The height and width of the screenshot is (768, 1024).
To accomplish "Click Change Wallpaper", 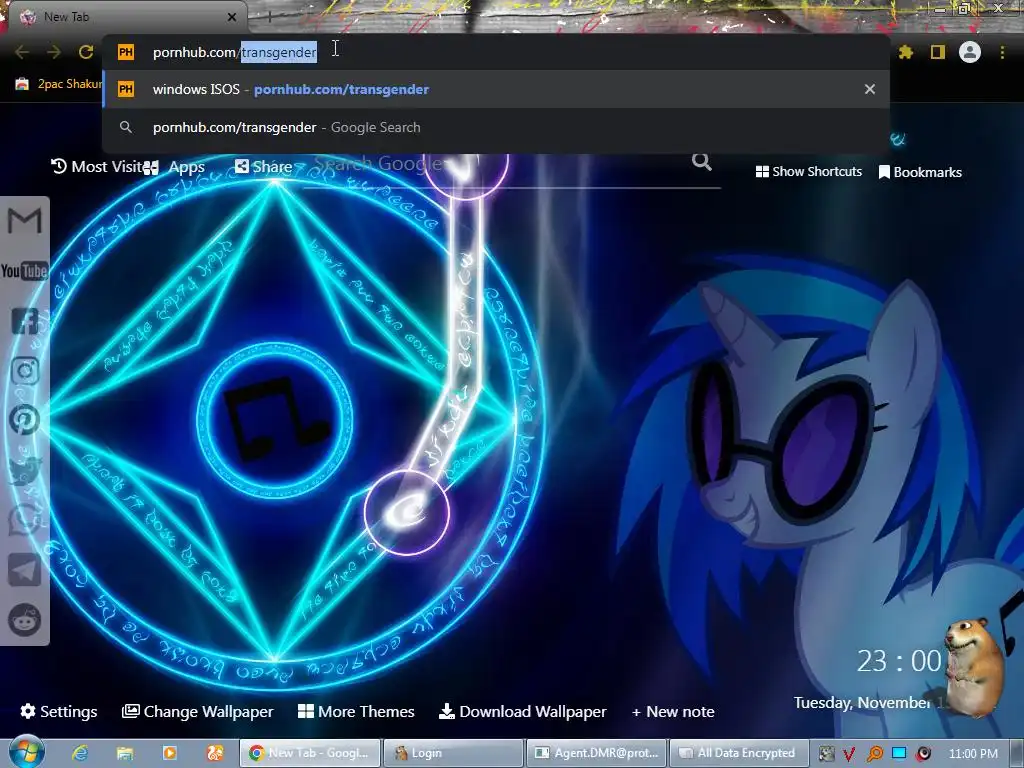I will pyautogui.click(x=197, y=711).
